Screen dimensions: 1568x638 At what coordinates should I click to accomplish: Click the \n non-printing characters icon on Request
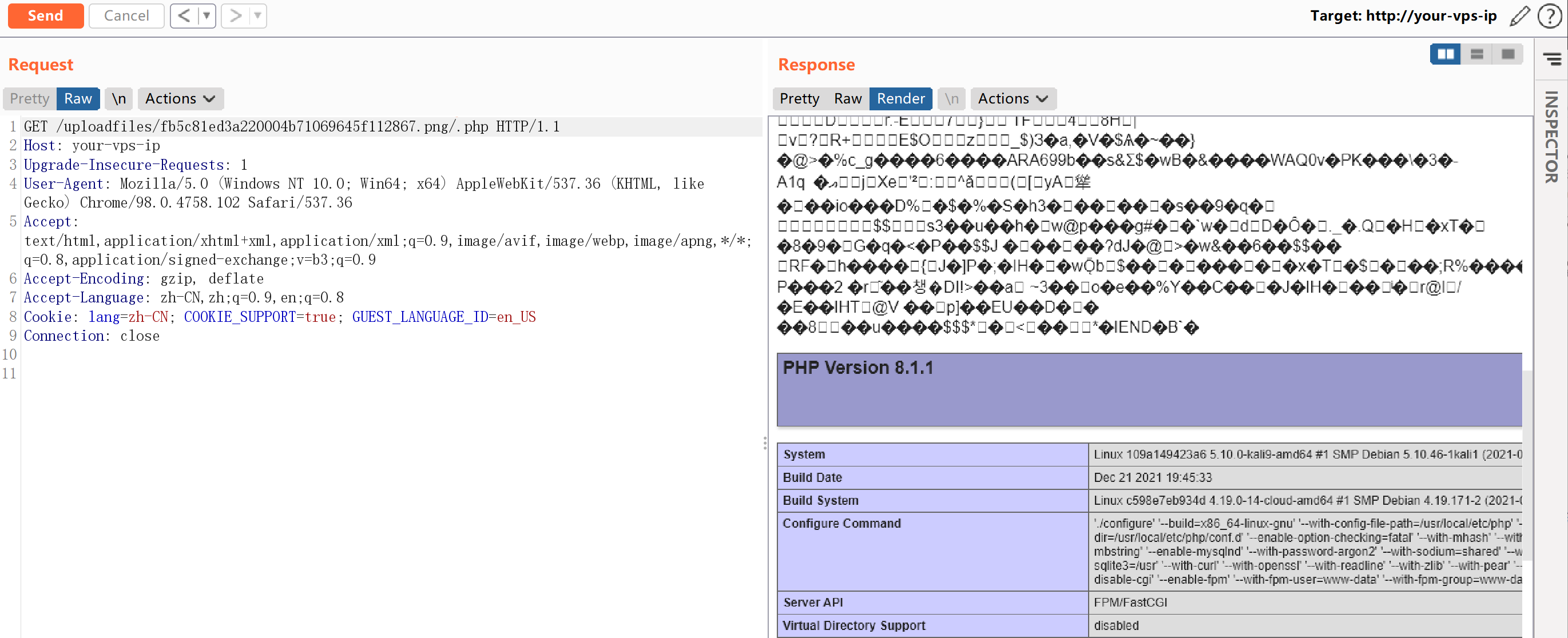tap(118, 98)
